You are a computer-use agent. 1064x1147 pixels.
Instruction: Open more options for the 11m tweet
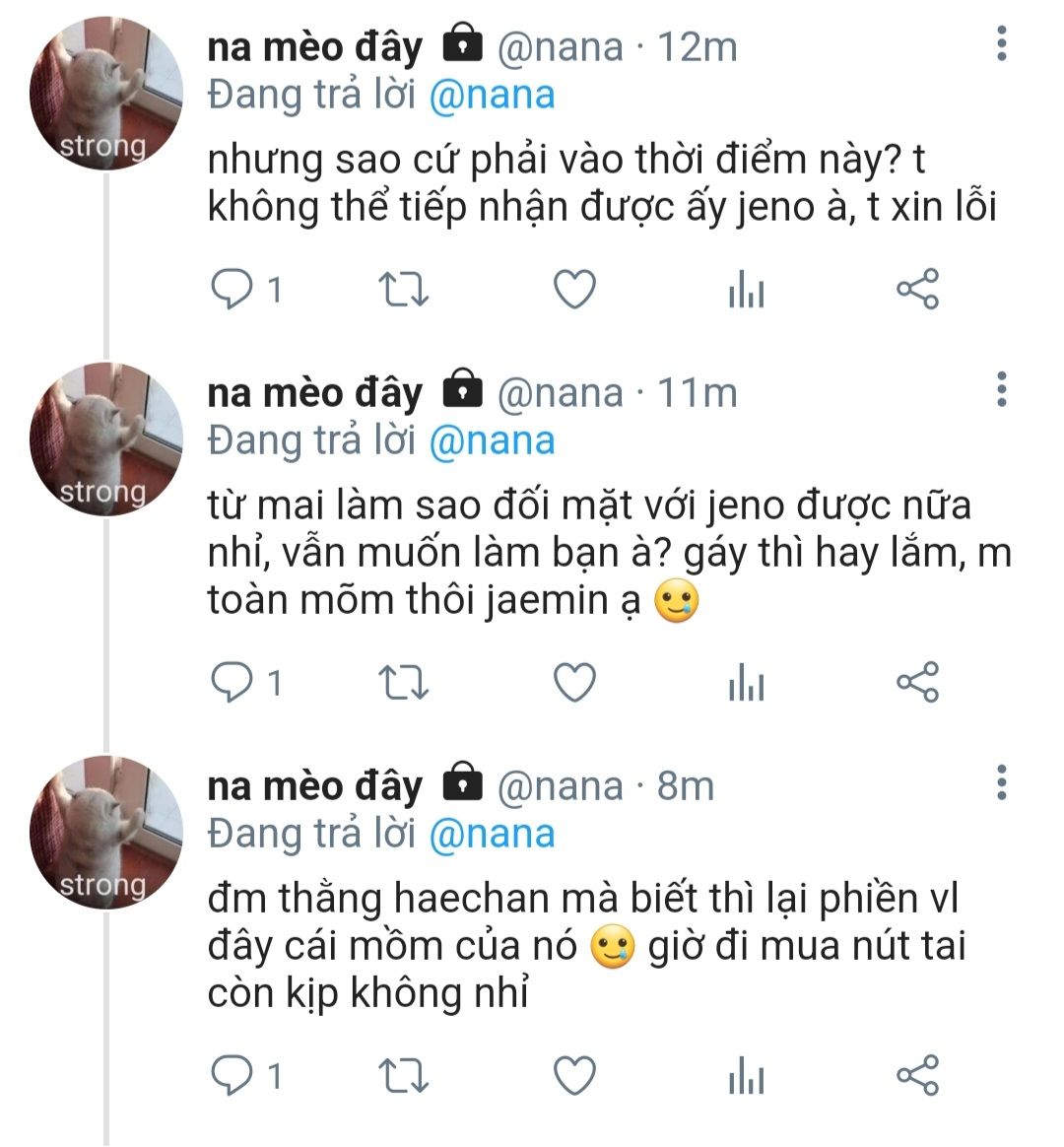(1002, 390)
